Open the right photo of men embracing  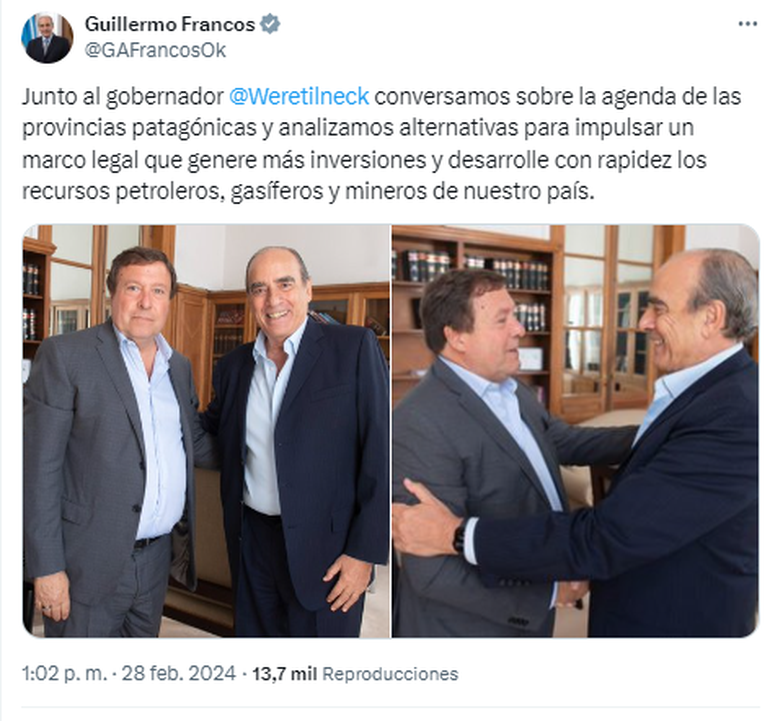click(576, 431)
